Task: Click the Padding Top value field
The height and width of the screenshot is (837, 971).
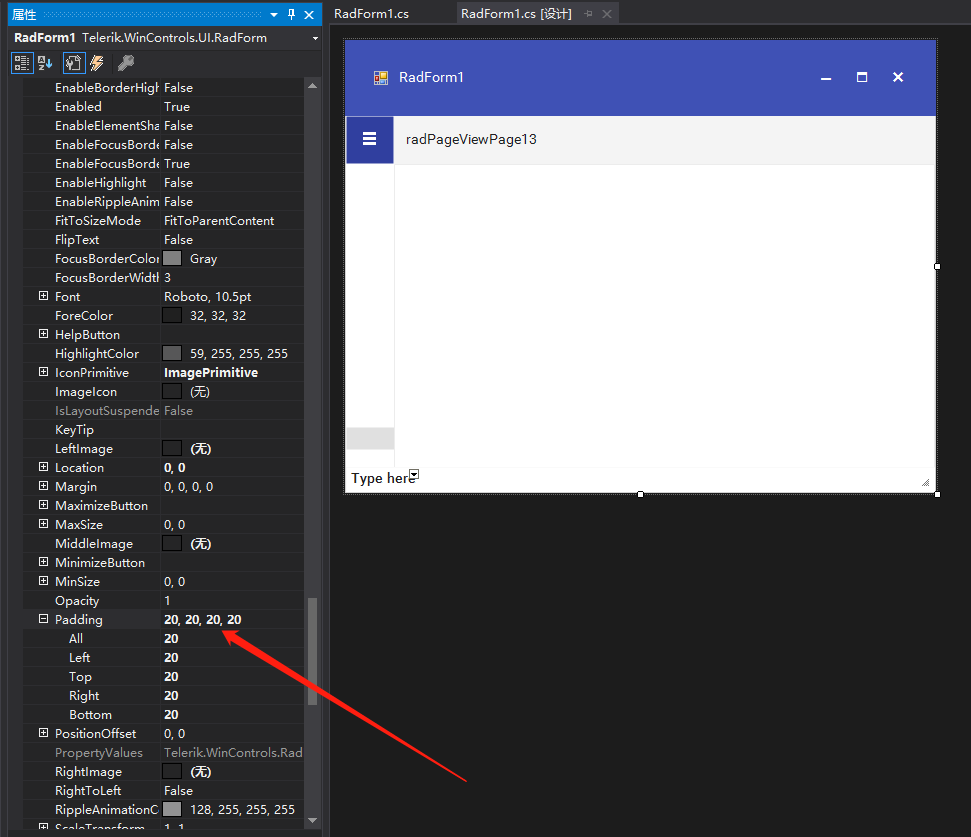Action: 232,677
